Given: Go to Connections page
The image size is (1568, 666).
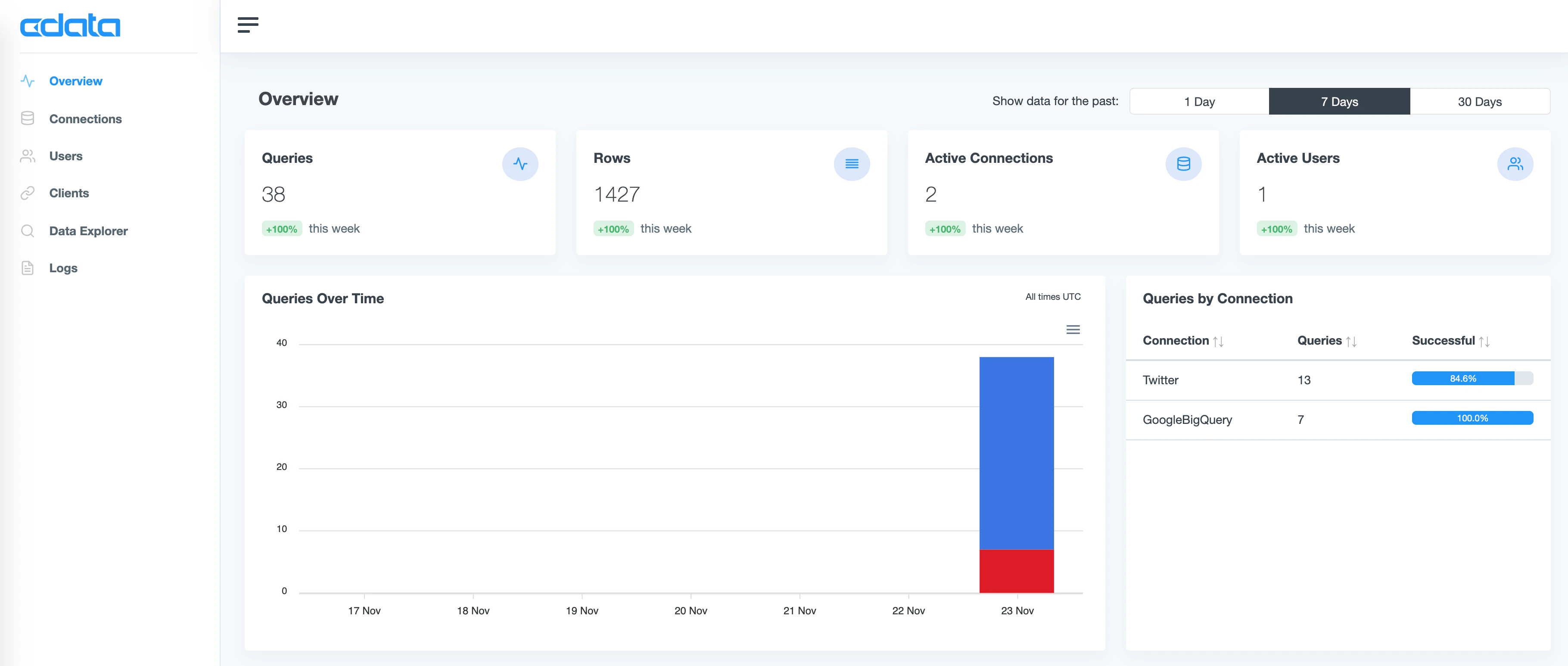Looking at the screenshot, I should click(85, 119).
